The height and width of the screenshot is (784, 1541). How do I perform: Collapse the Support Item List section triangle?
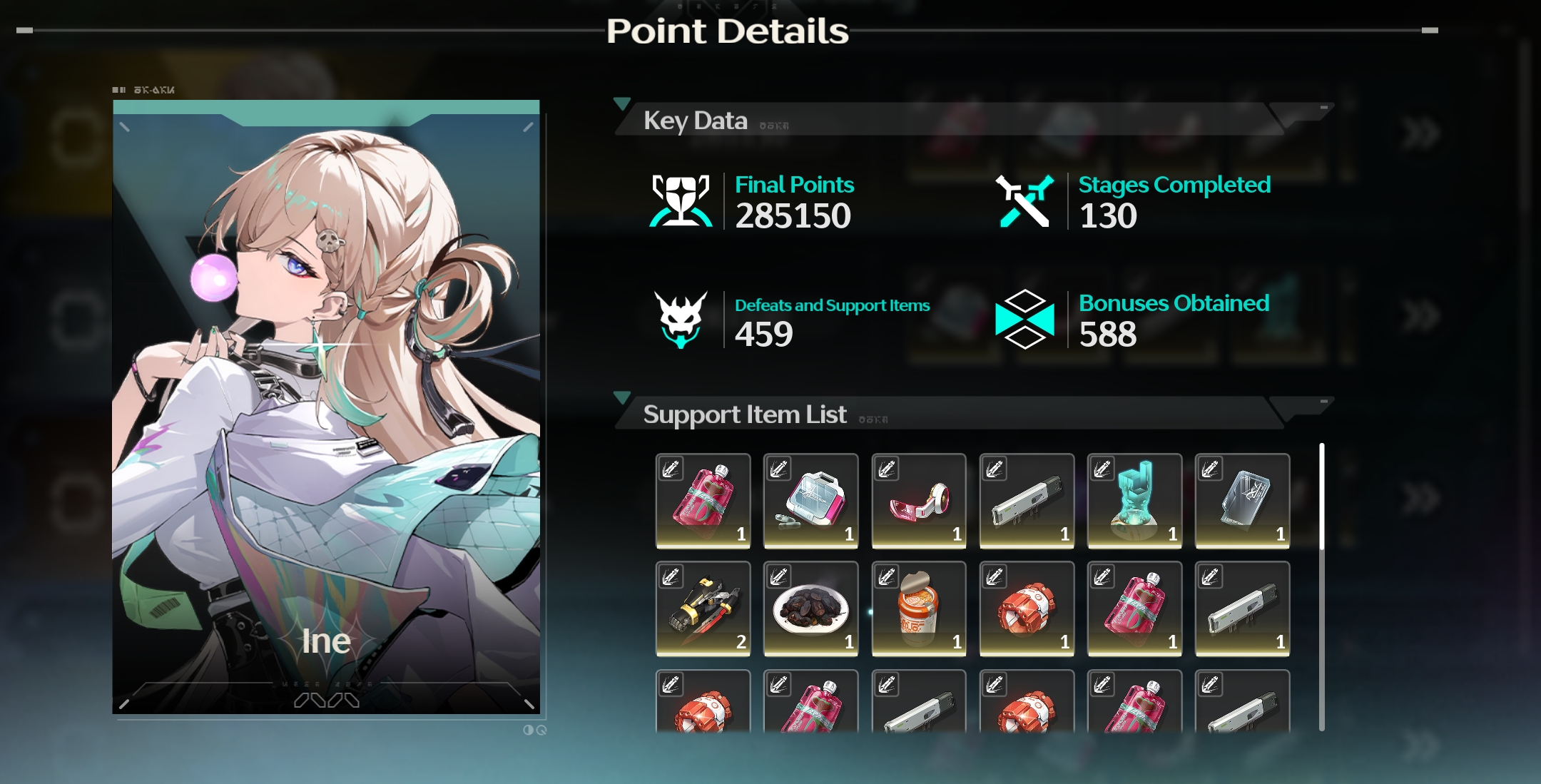(x=621, y=397)
